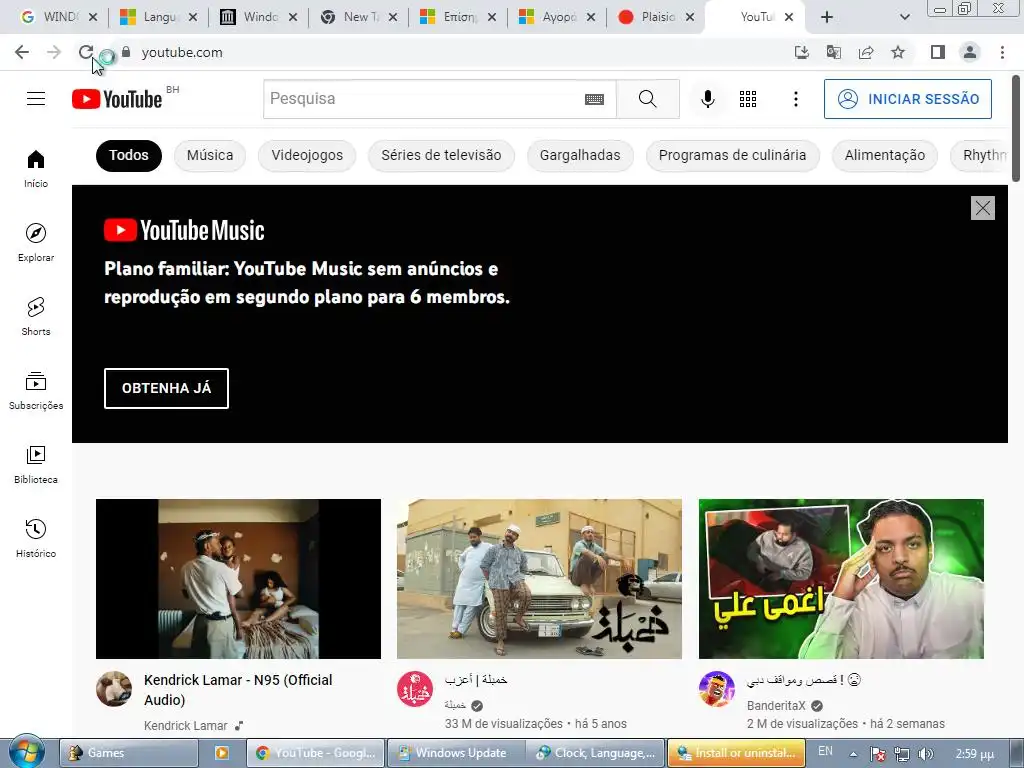The height and width of the screenshot is (768, 1024).
Task: Go to Início in the sidebar
Action: [36, 168]
